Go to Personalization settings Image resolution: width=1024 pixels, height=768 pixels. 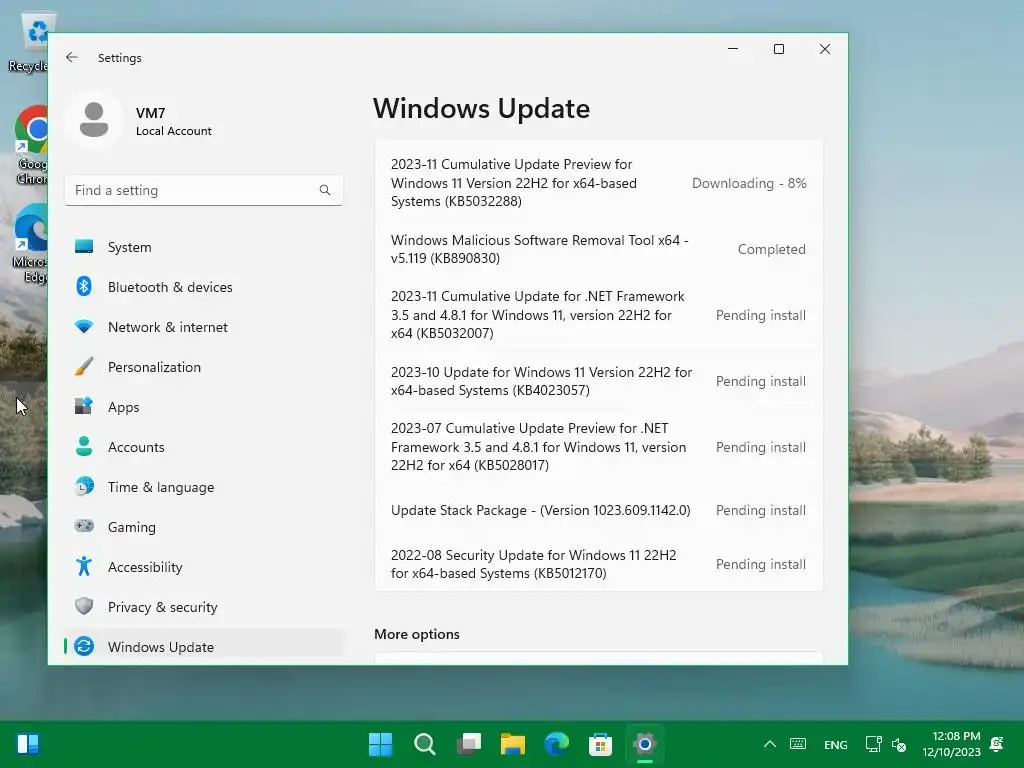204,367
